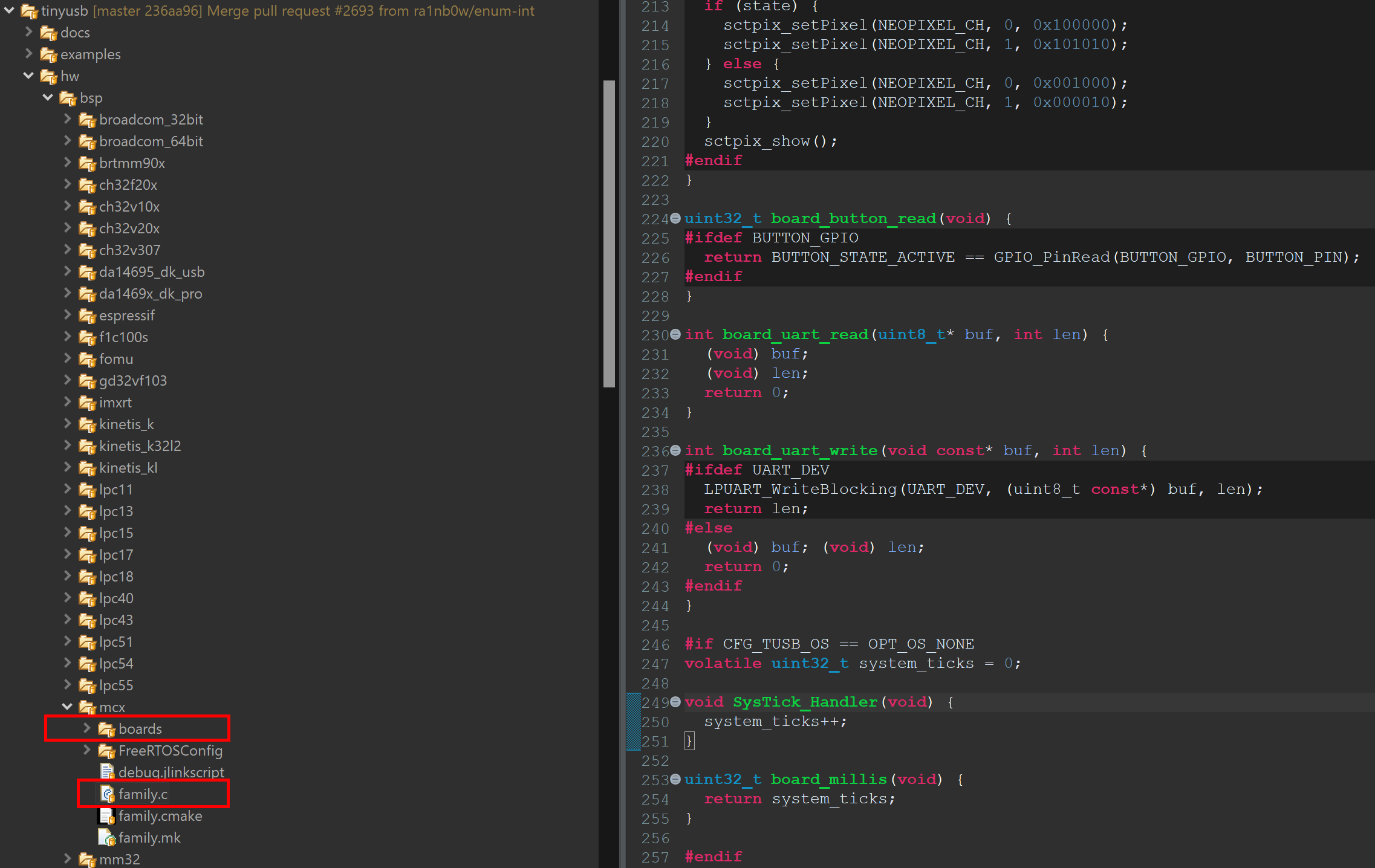This screenshot has height=868, width=1375.
Task: Collapse the mcx folder
Action: (67, 707)
